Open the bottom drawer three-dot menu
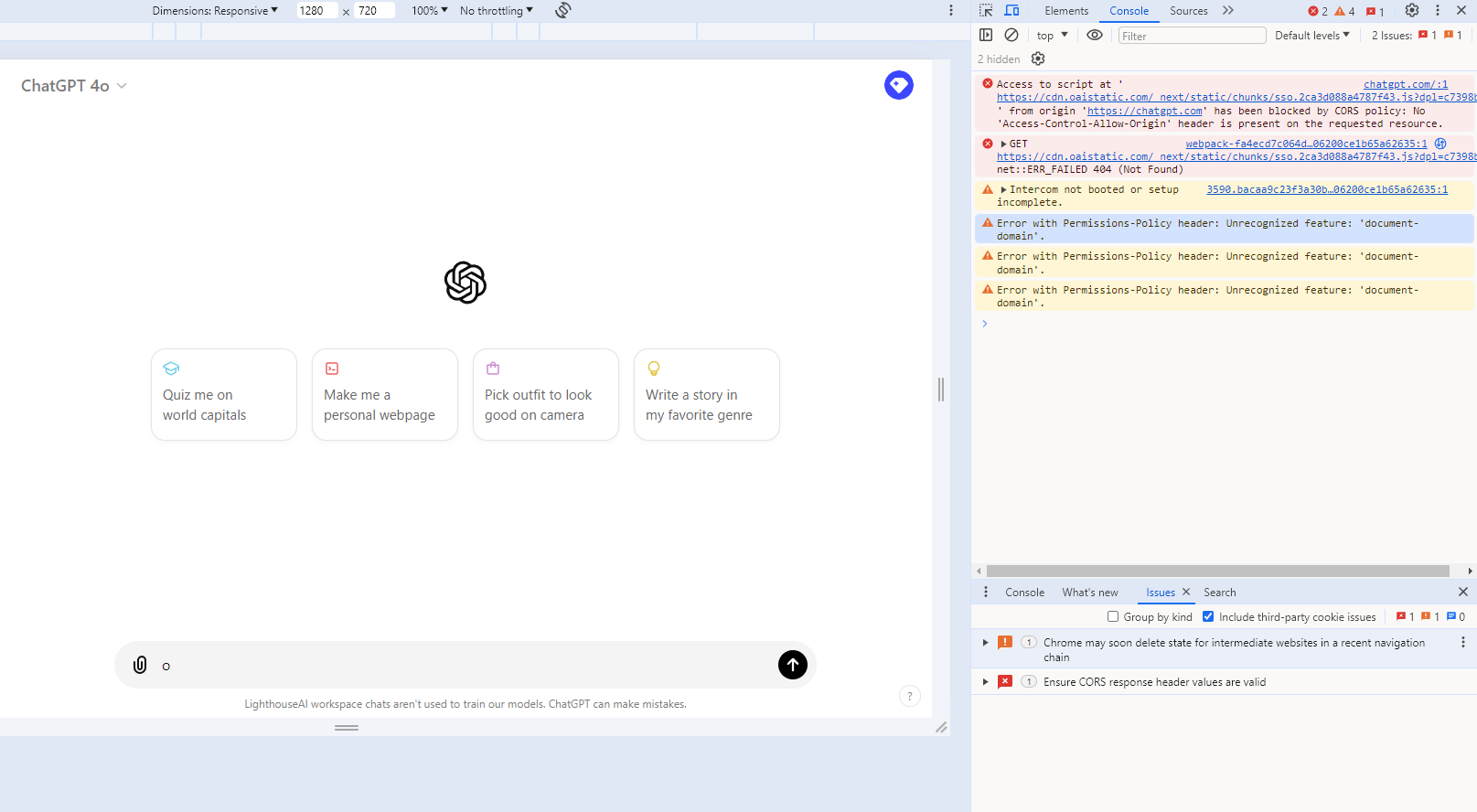Viewport: 1477px width, 812px height. [986, 592]
